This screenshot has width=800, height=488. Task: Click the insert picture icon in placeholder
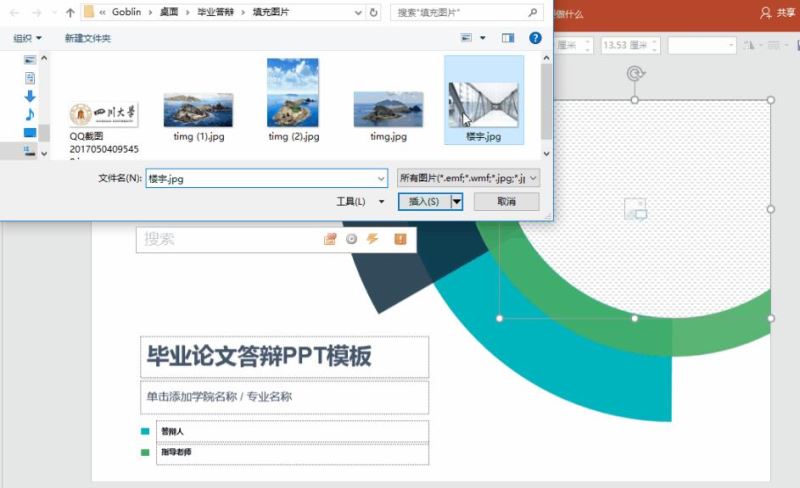coord(635,209)
